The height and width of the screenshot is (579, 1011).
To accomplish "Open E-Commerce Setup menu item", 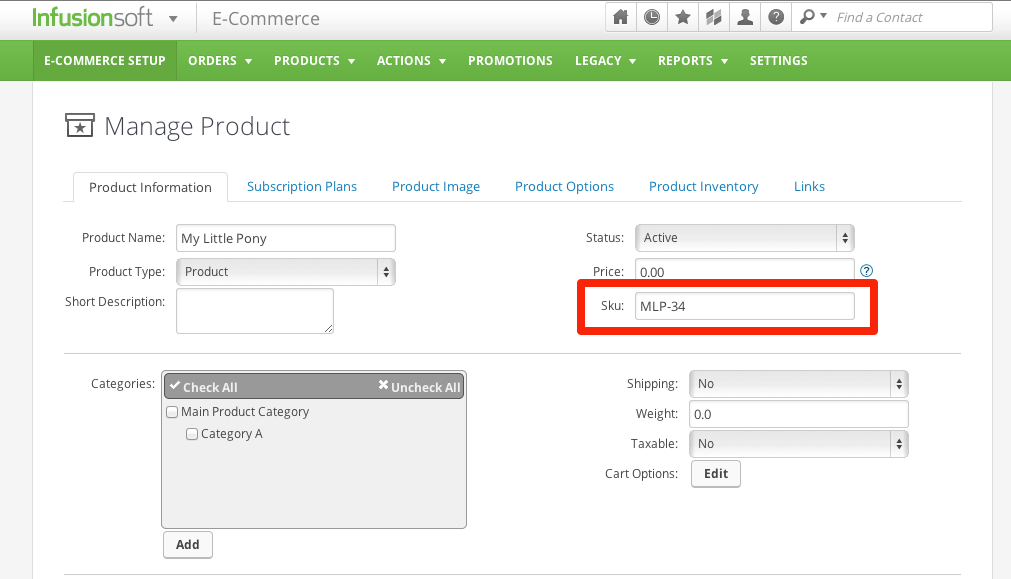I will click(105, 61).
